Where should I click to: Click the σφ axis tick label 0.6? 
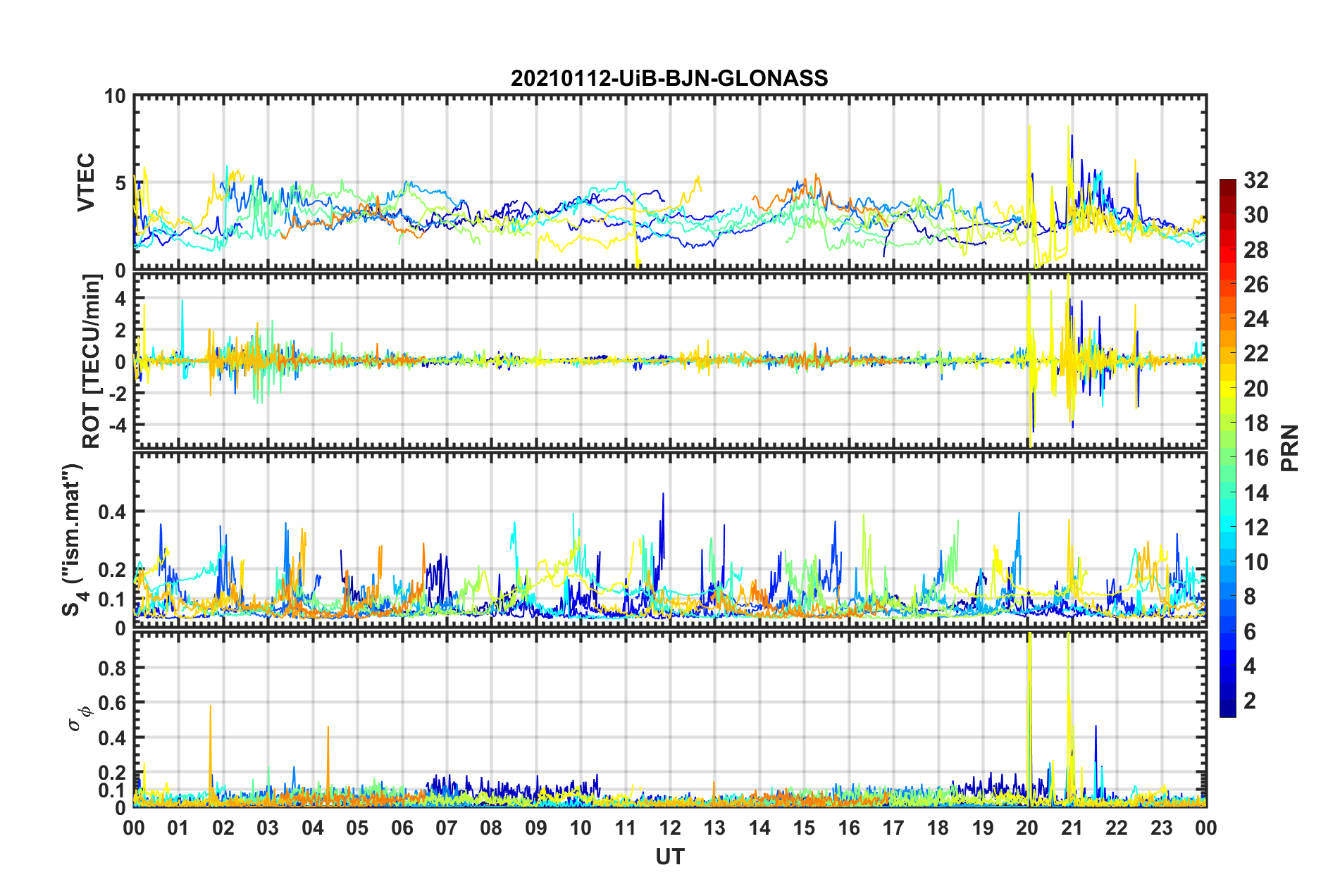112,703
